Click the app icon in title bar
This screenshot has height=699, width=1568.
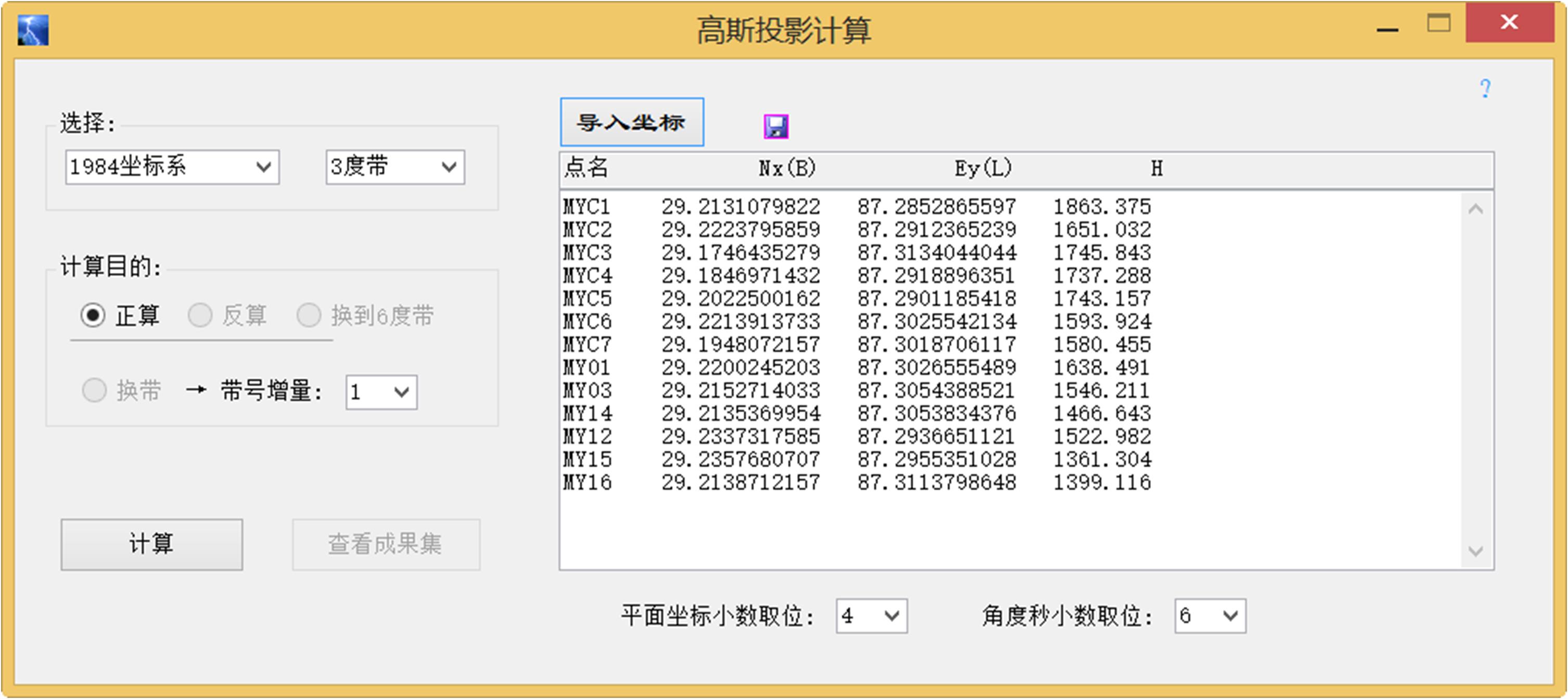(33, 30)
